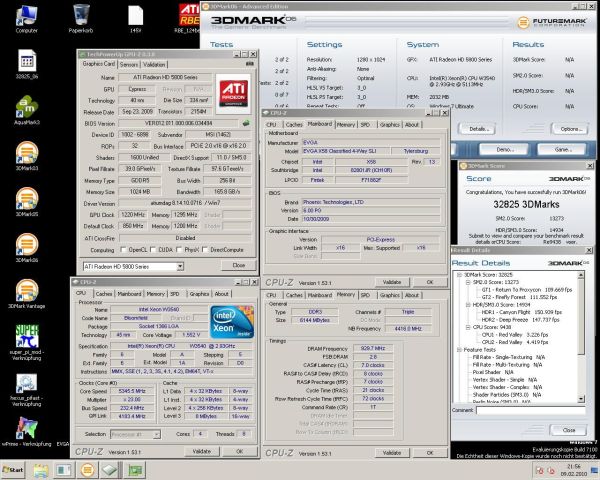Click OK in CPU-Z Mainboard window

coord(430,282)
